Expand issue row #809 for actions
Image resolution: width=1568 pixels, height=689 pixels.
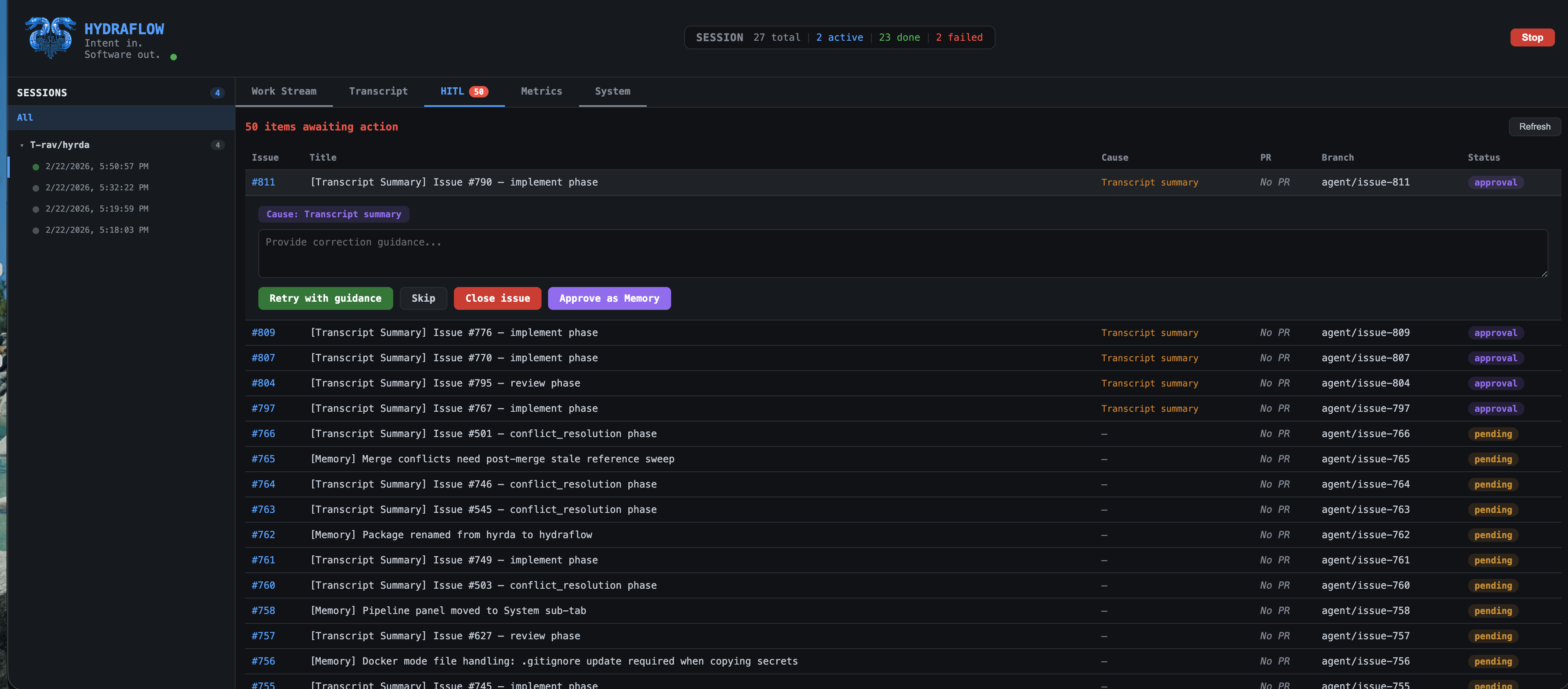pyautogui.click(x=454, y=333)
